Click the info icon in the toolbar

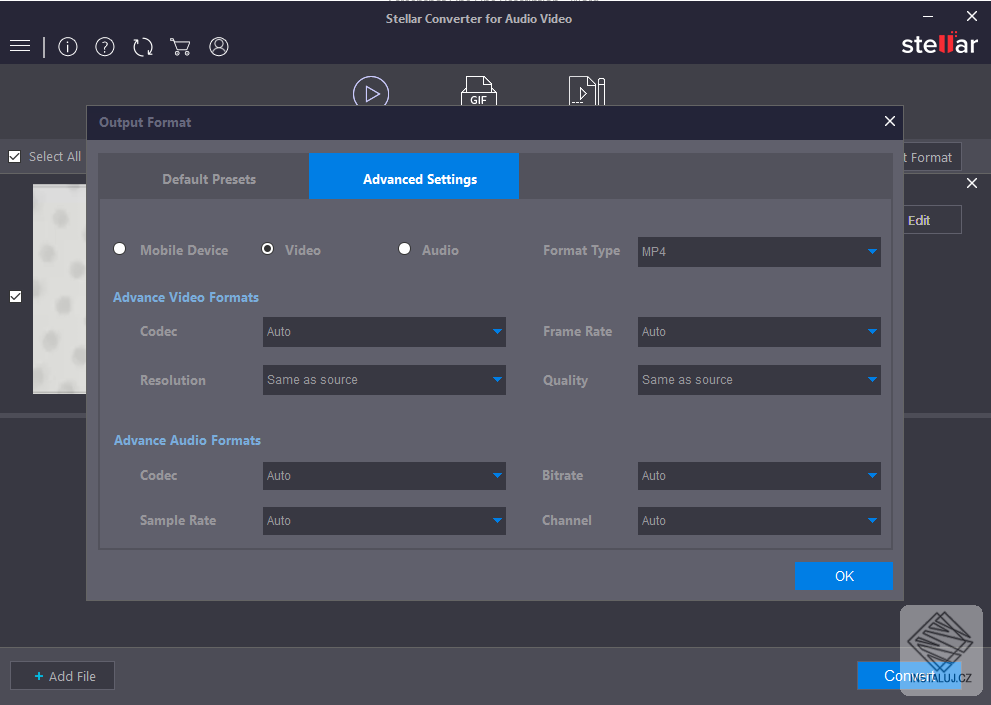(x=68, y=47)
